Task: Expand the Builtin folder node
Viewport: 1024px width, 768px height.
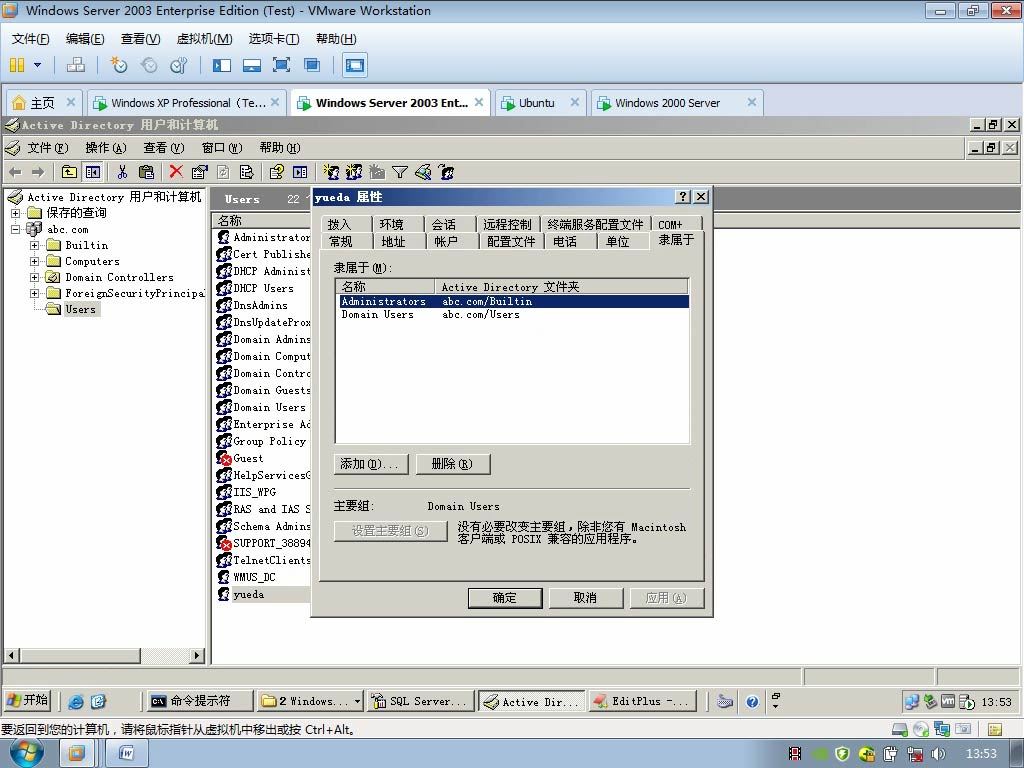Action: point(34,245)
